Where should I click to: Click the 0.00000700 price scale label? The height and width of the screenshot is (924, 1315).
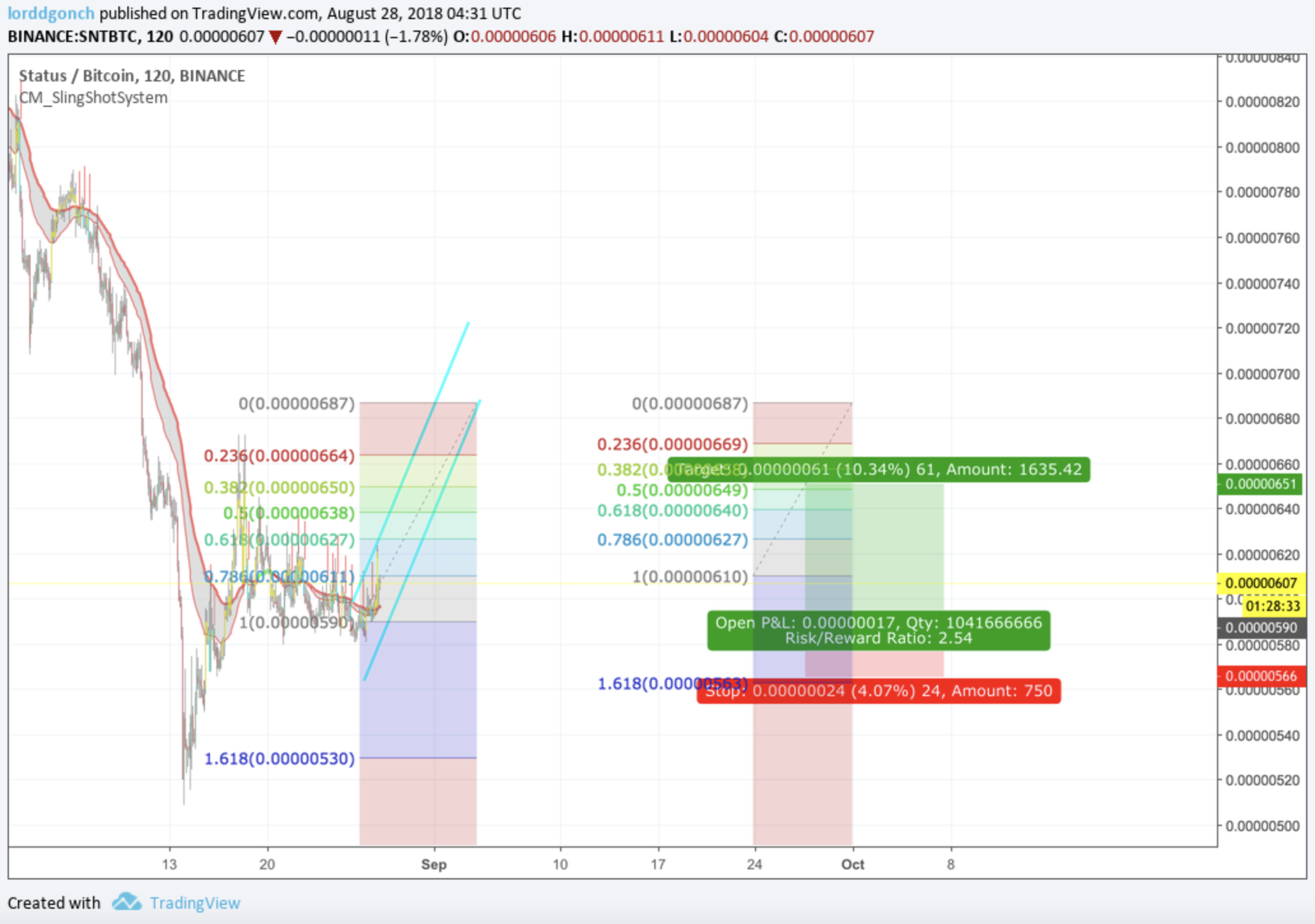[1262, 374]
